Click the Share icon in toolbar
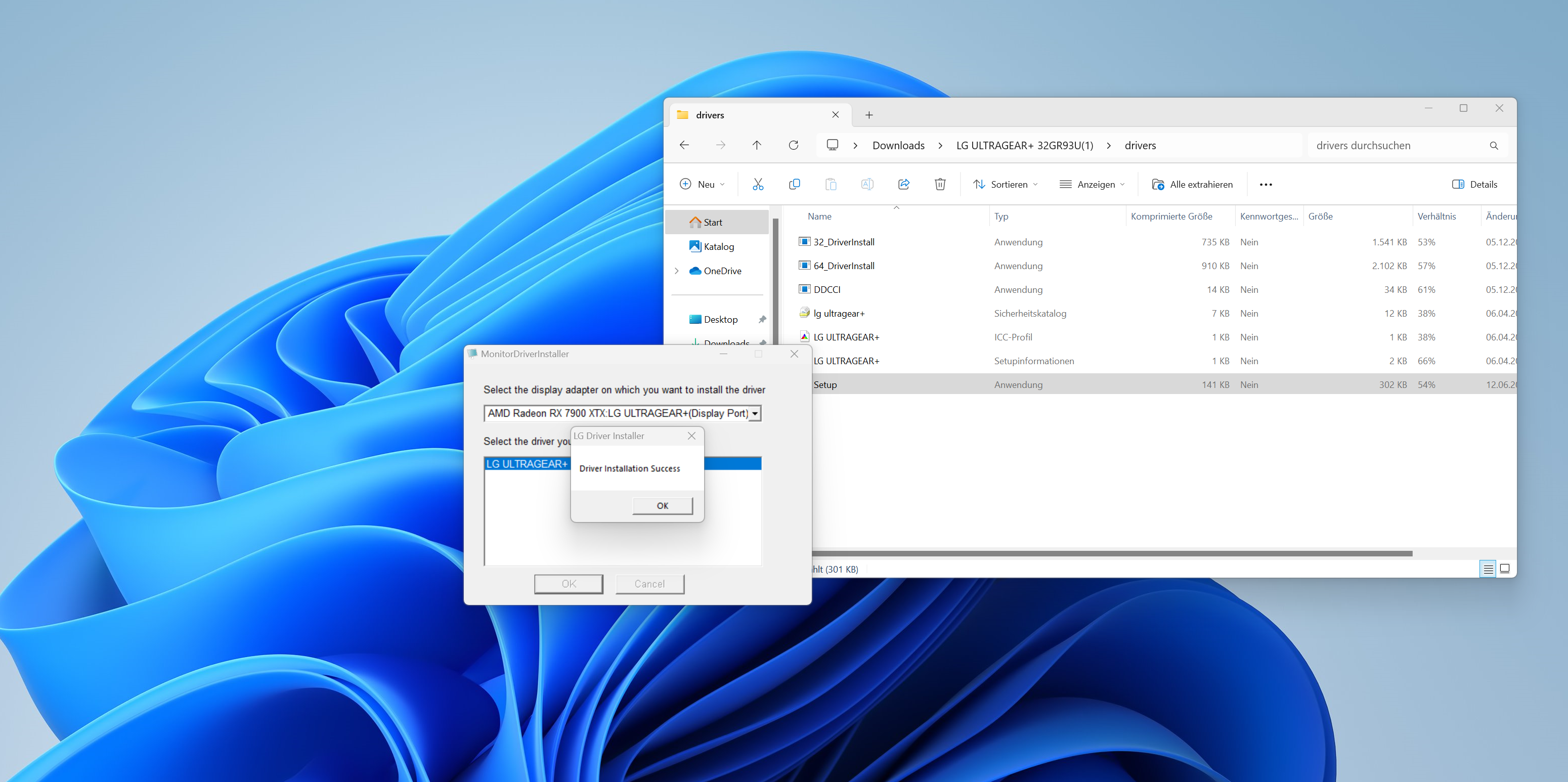The height and width of the screenshot is (782, 1568). point(904,185)
